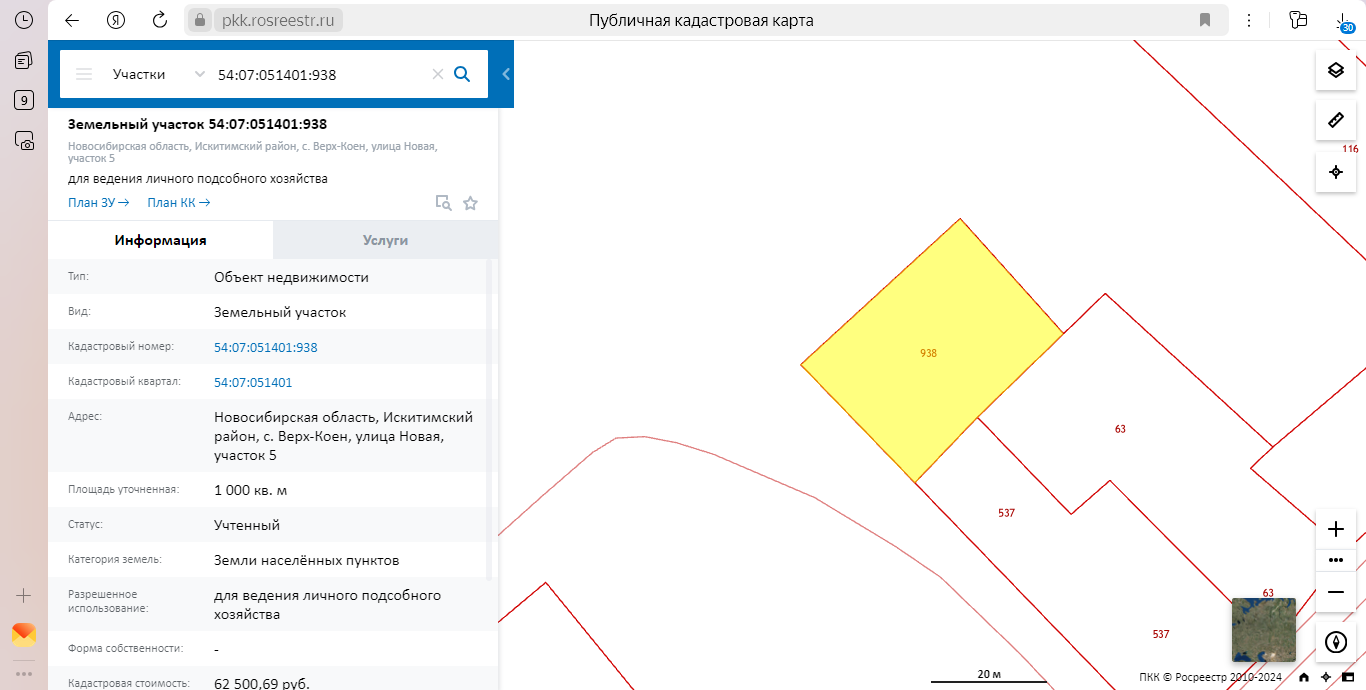Open the План ЗУ link
The width and height of the screenshot is (1366, 690).
[x=98, y=203]
